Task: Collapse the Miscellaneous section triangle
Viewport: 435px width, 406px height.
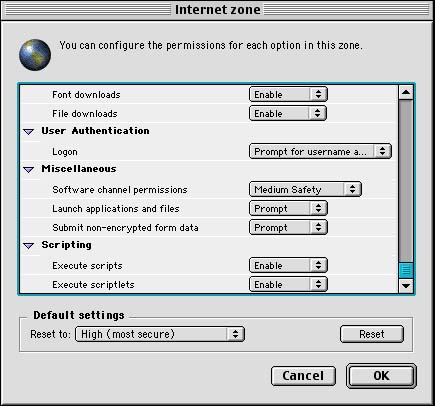Action: click(x=29, y=170)
